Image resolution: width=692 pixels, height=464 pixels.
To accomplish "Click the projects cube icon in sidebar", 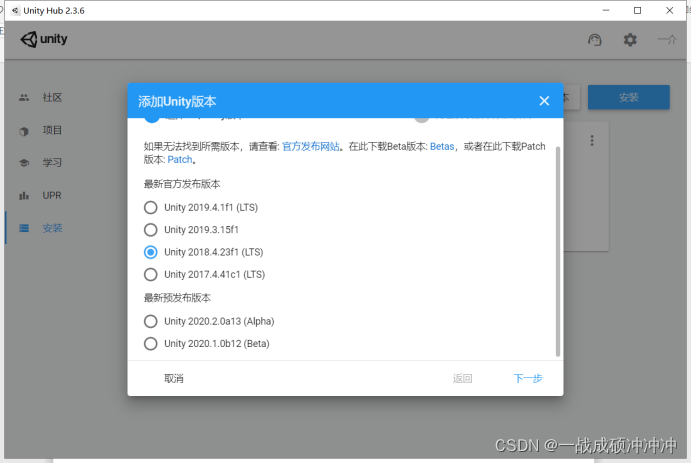I will [x=24, y=131].
